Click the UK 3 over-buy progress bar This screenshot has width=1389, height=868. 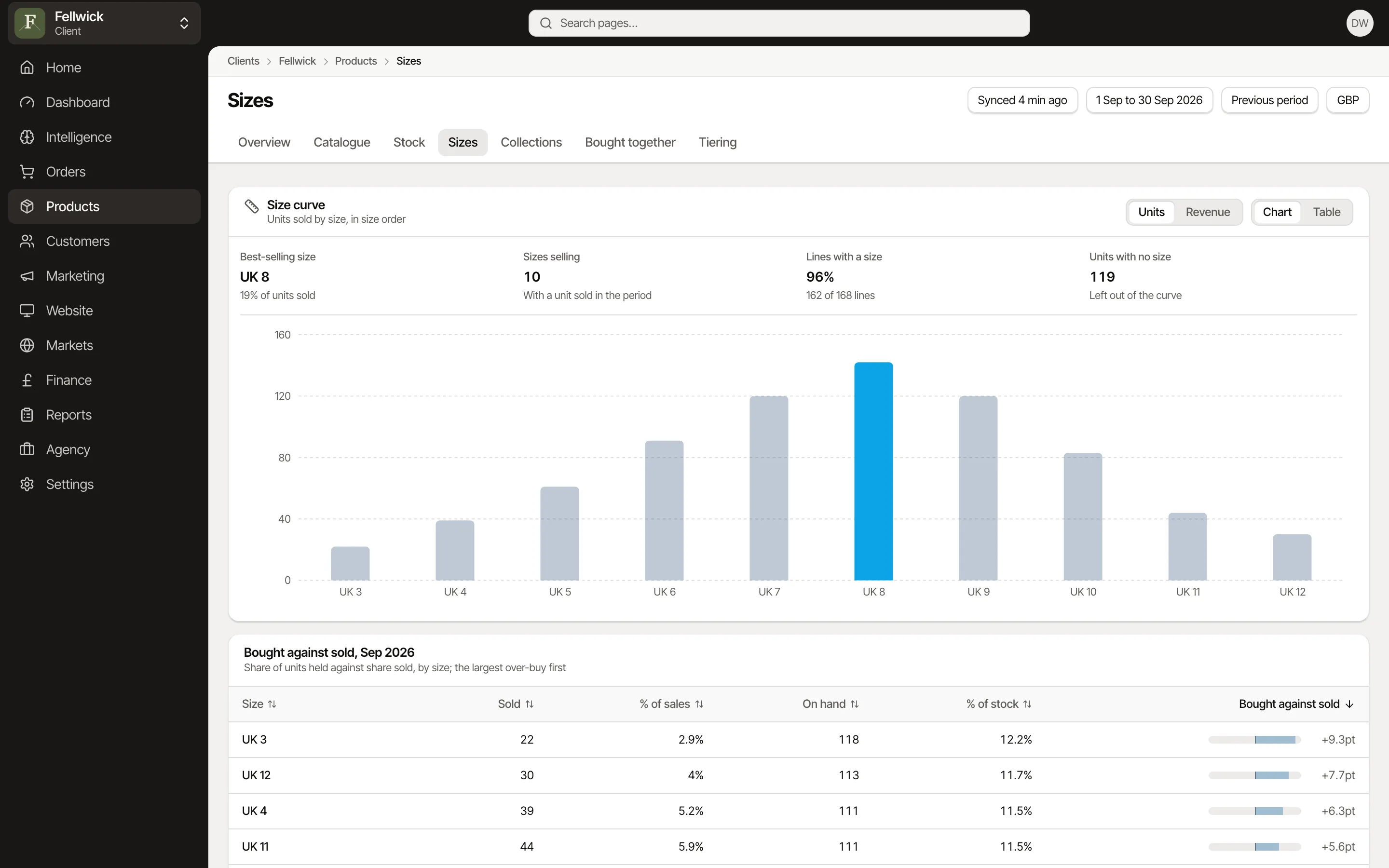click(x=1254, y=739)
